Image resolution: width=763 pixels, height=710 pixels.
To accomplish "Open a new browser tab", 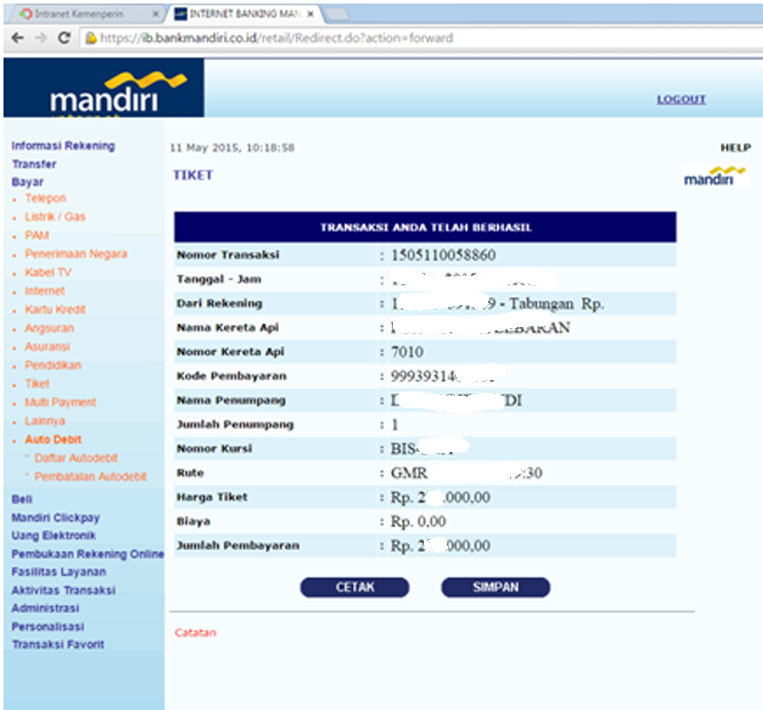I will coord(337,15).
